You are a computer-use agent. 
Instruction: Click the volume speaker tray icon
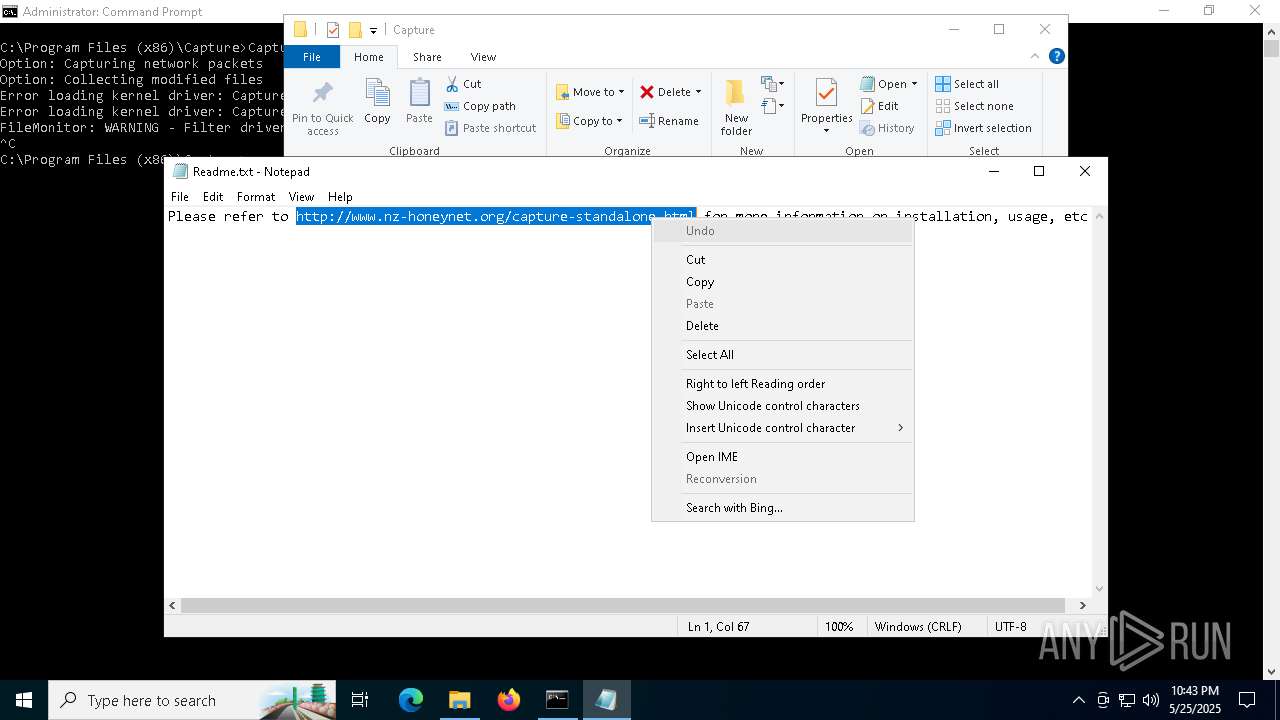click(x=1151, y=700)
